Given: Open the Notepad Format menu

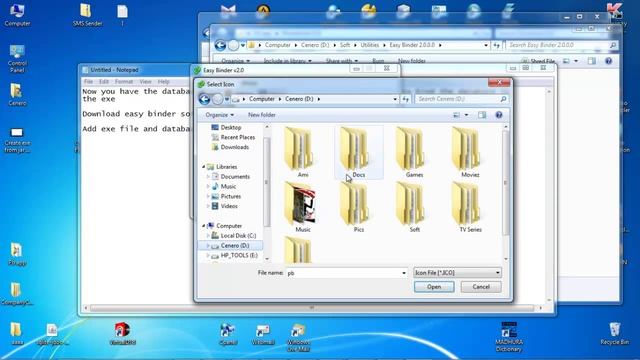Looking at the screenshot, I should tap(124, 82).
